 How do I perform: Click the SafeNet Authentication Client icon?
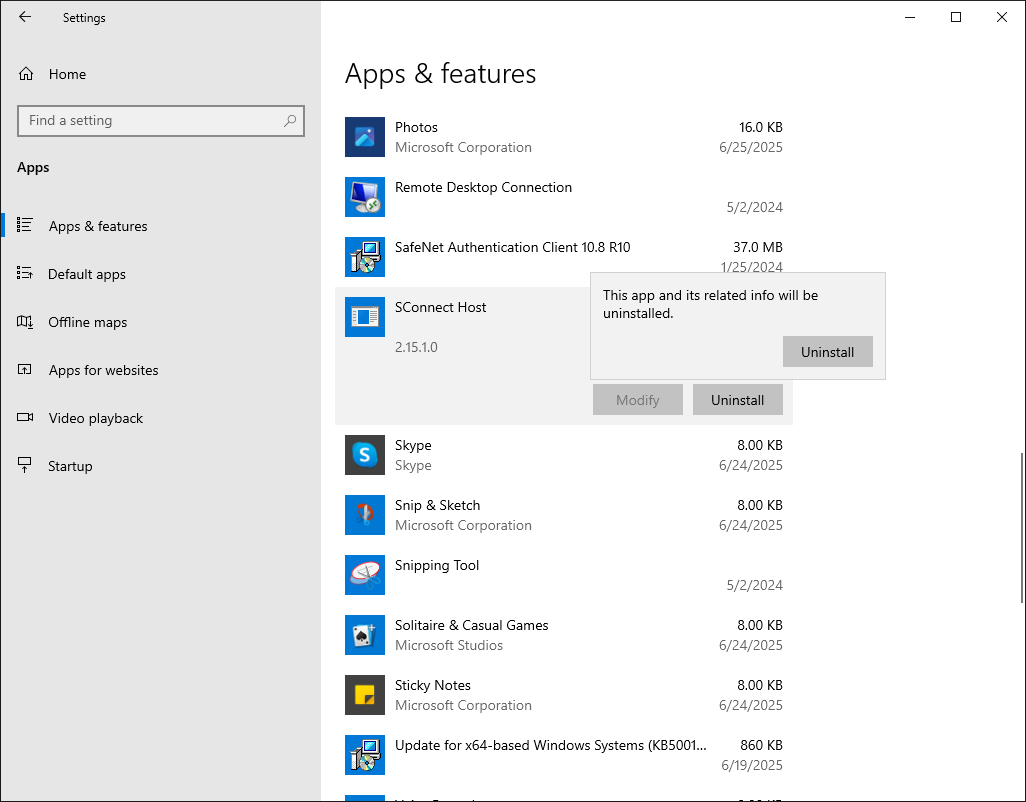[x=364, y=257]
